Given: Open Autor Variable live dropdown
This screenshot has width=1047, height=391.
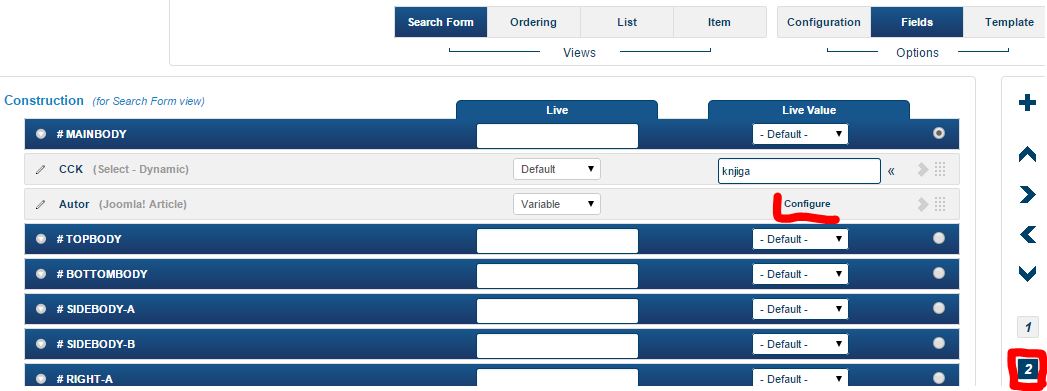Looking at the screenshot, I should click(557, 204).
